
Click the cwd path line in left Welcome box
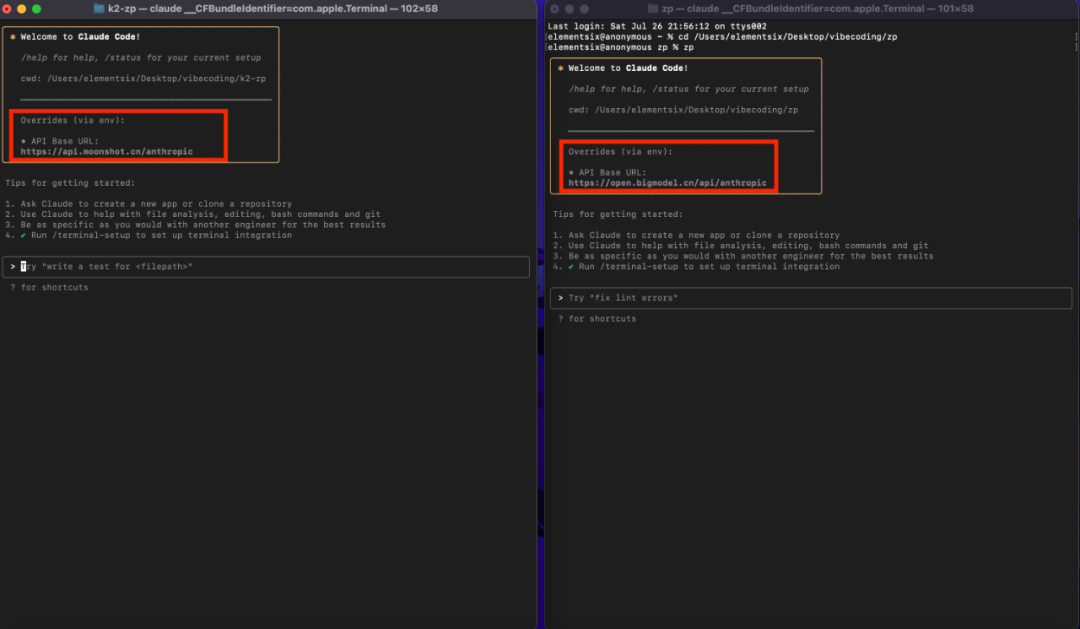[143, 79]
